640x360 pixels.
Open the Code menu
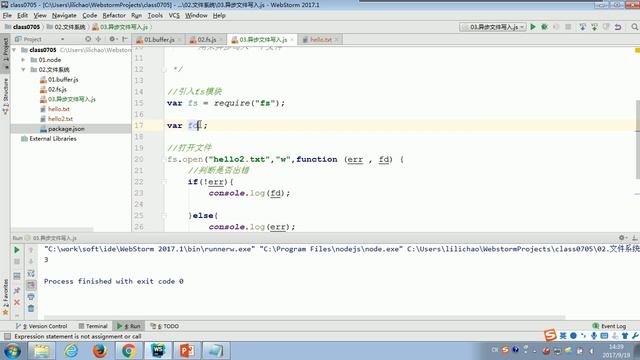tap(89, 16)
